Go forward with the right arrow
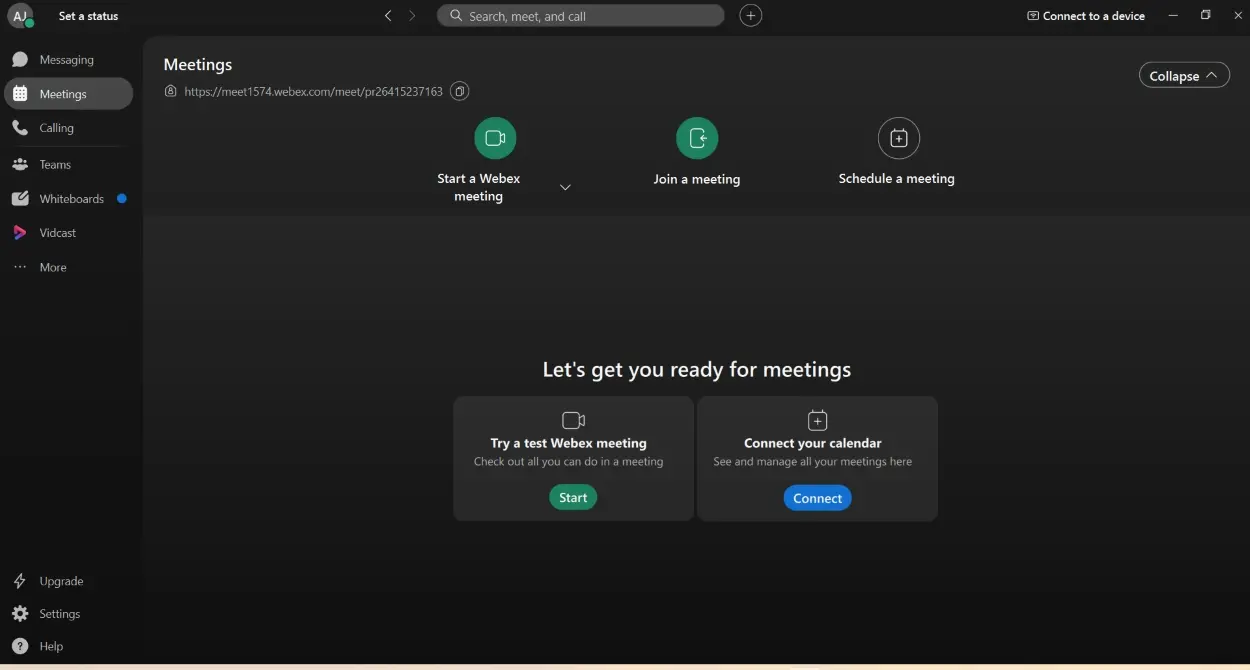 412,16
